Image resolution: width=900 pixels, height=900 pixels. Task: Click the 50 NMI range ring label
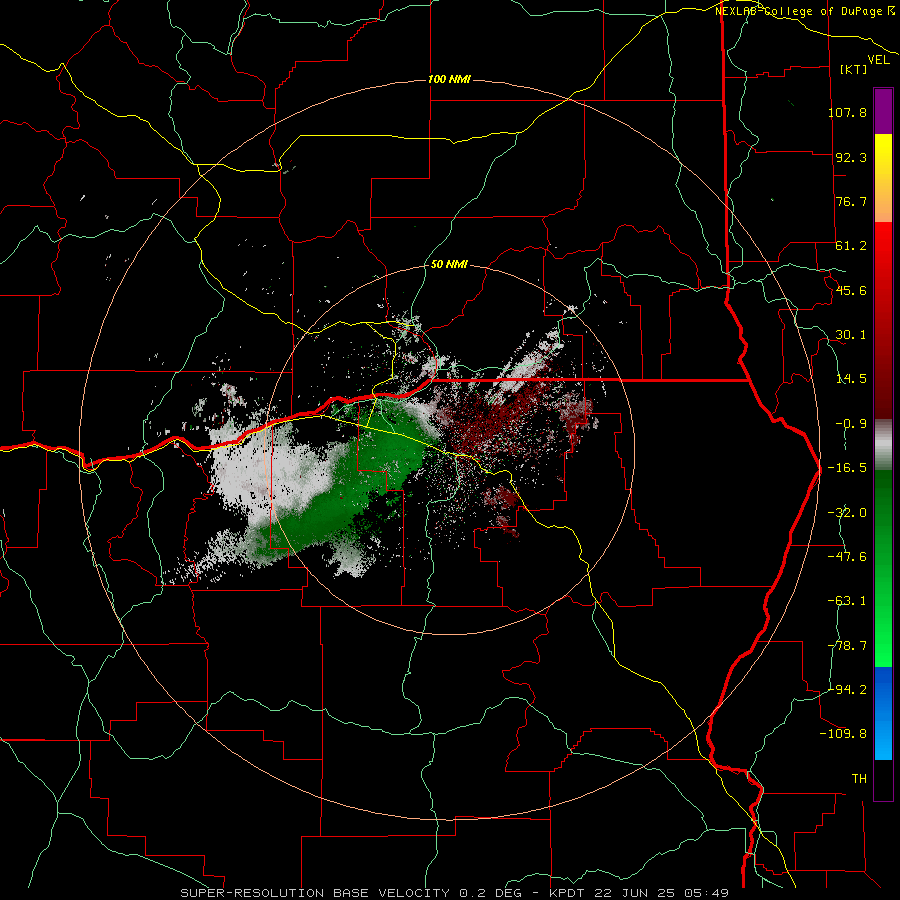pyautogui.click(x=449, y=265)
